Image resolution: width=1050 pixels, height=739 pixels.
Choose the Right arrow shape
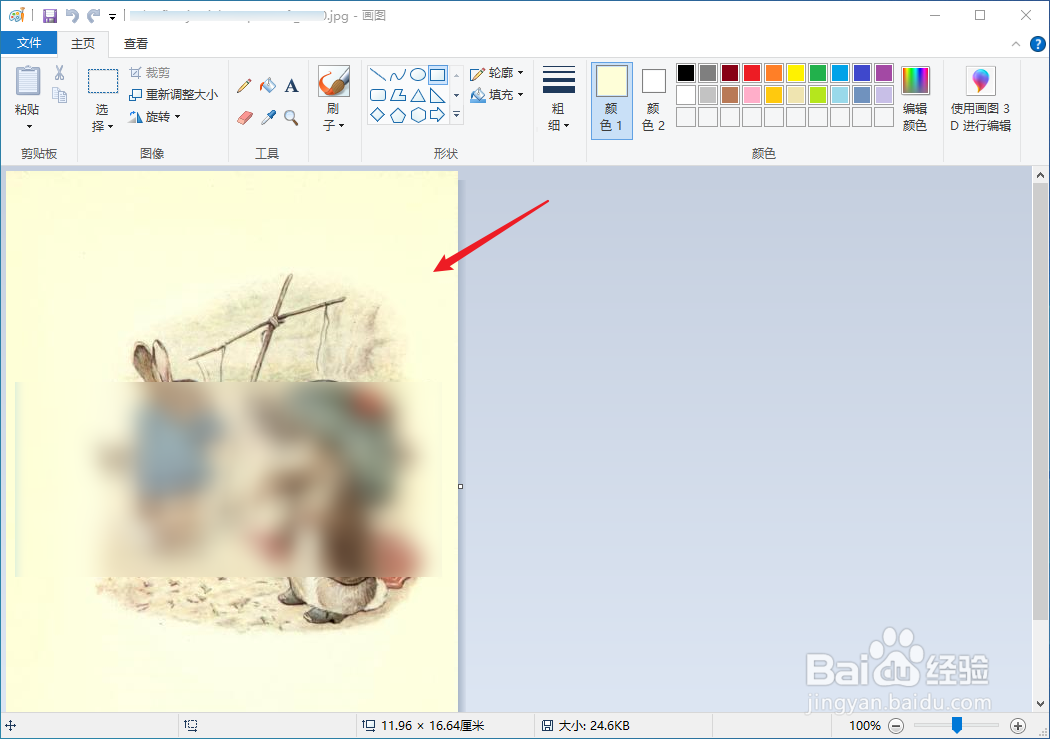click(x=437, y=115)
